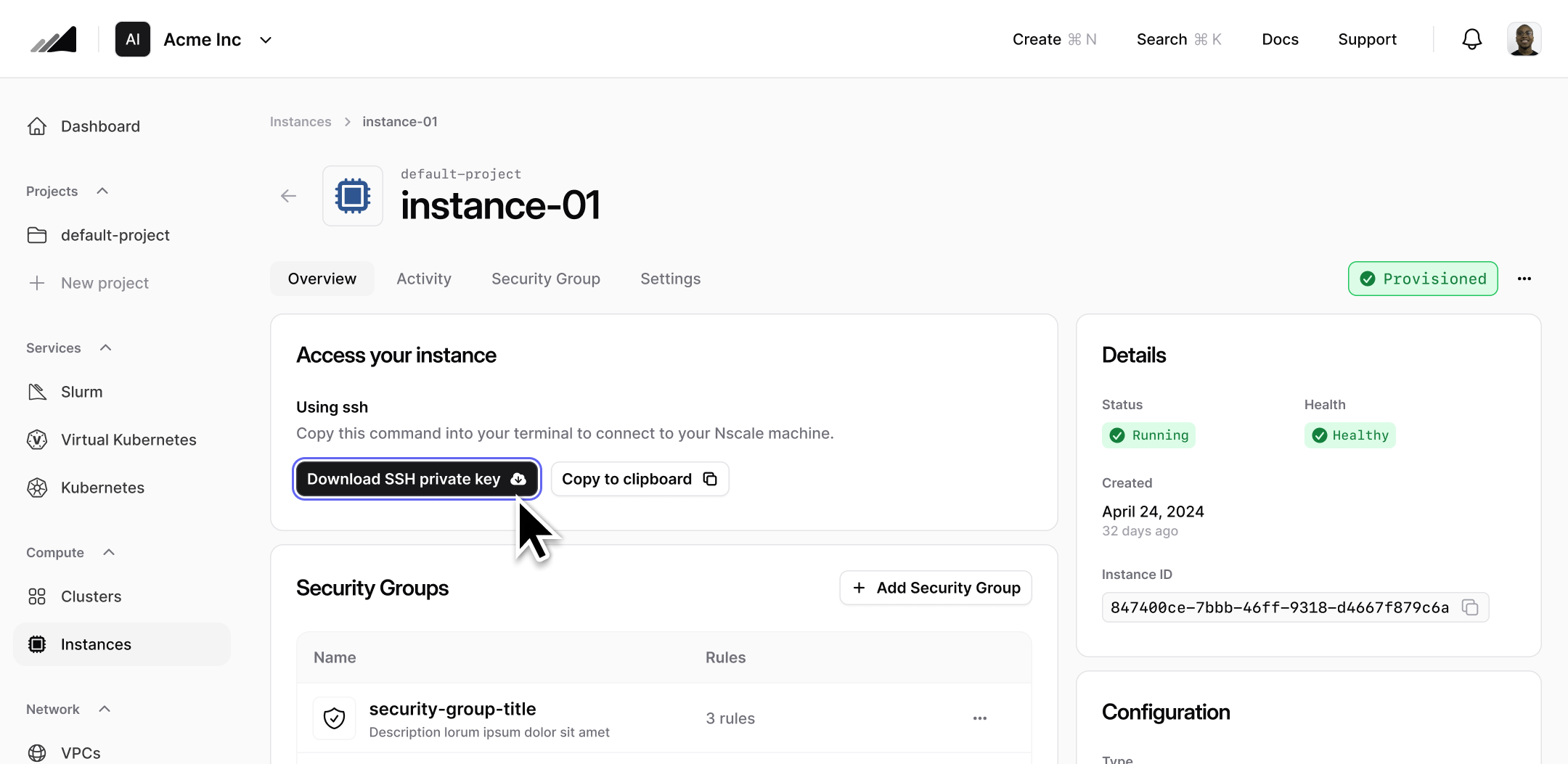
Task: Click the Instance ID value field
Action: tap(1295, 607)
